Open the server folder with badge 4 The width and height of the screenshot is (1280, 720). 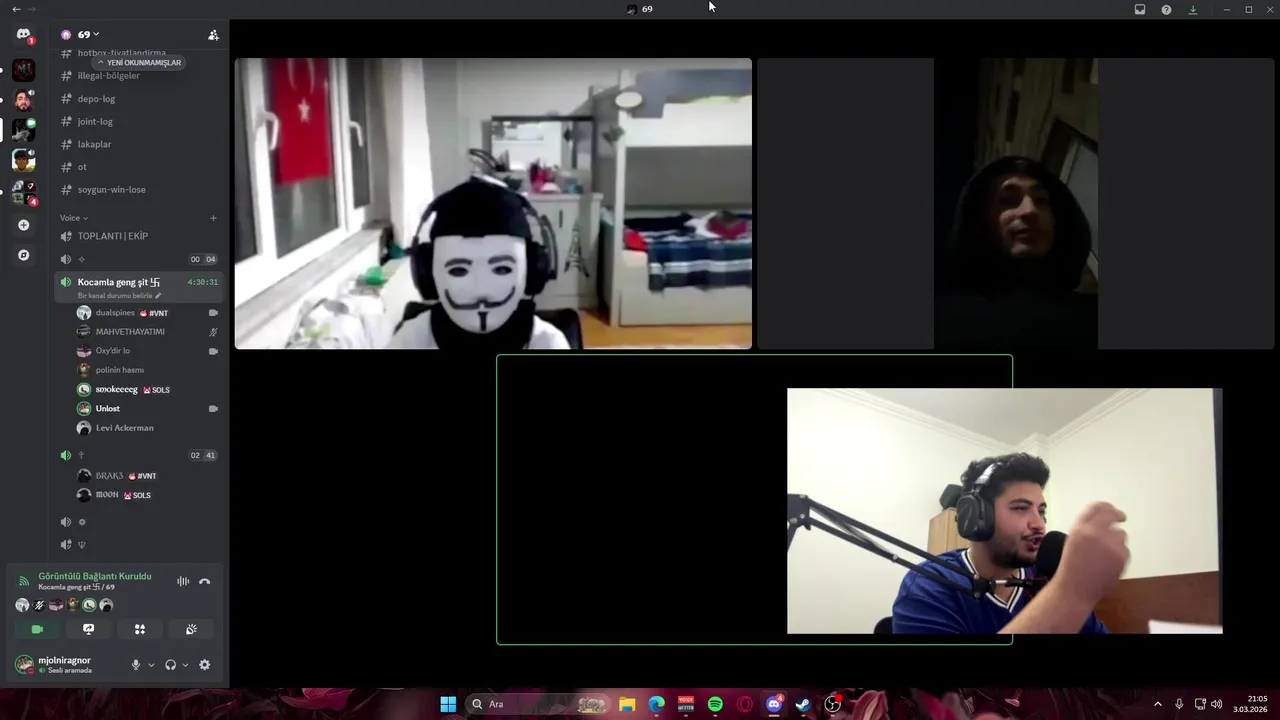point(23,192)
